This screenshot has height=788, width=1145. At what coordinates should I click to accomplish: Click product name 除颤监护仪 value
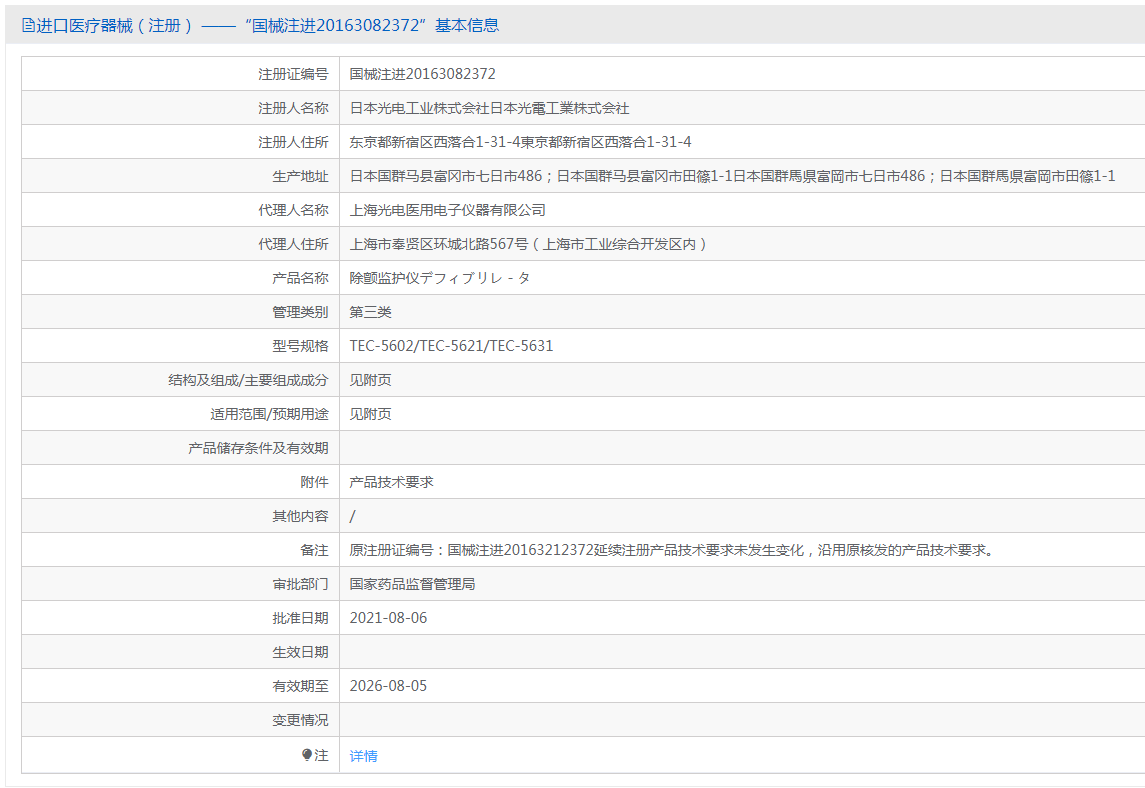[x=440, y=278]
